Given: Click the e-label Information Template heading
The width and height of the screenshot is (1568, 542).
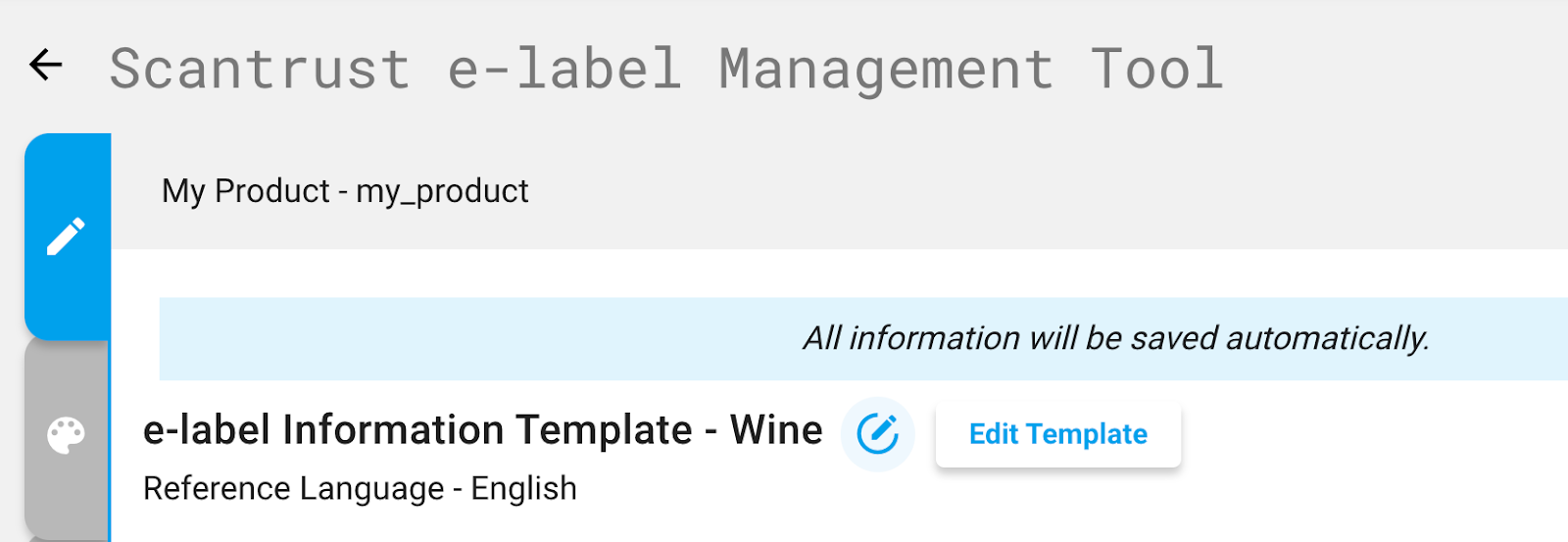Looking at the screenshot, I should [x=482, y=430].
